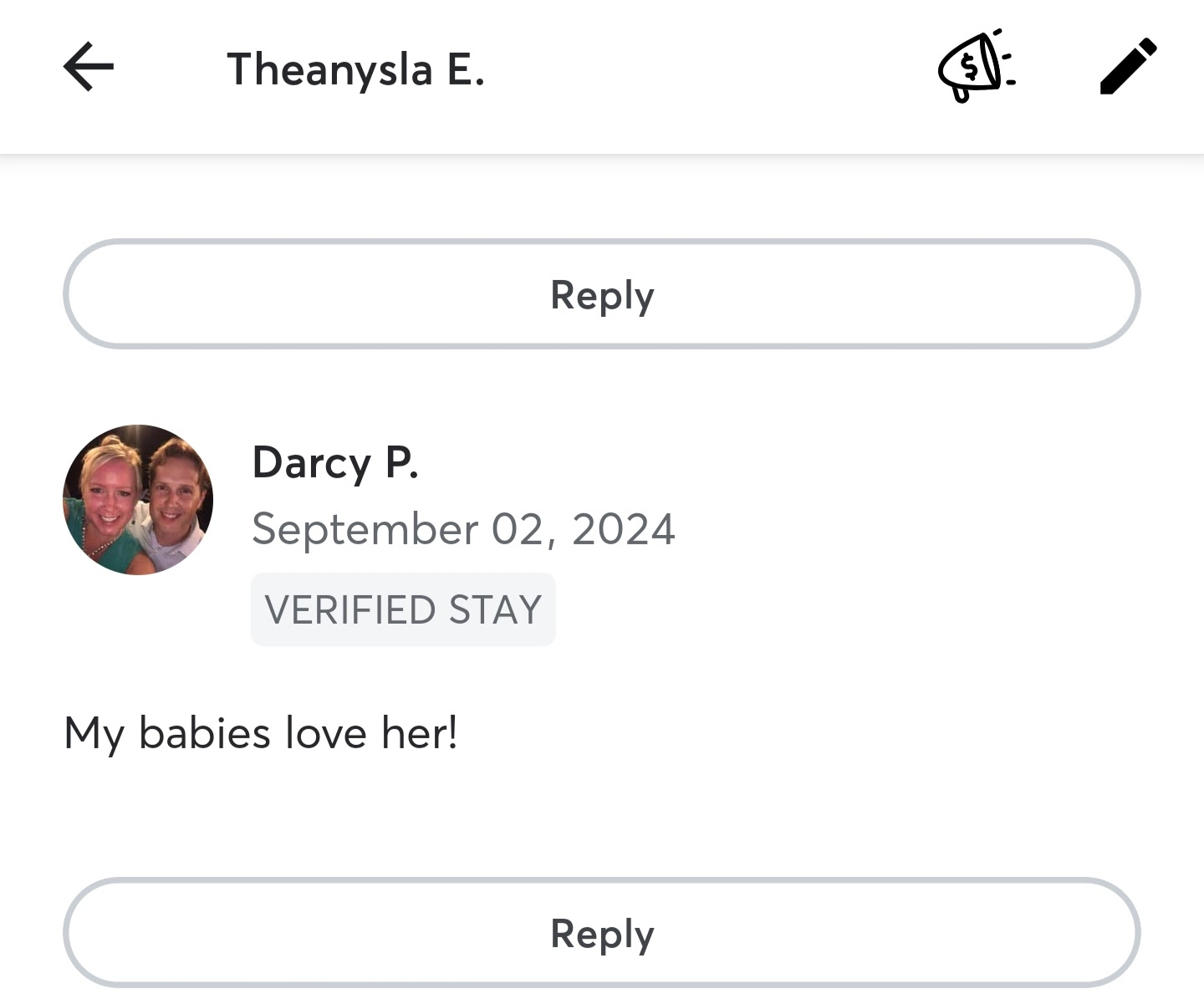Tap the review date under Darcy P.

[463, 529]
